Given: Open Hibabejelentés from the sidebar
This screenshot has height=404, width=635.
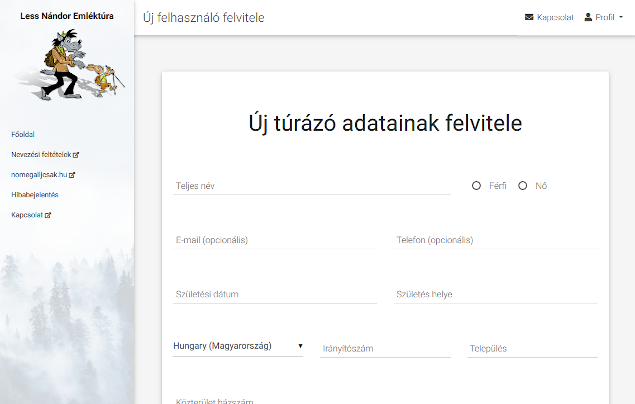Looking at the screenshot, I should point(35,195).
